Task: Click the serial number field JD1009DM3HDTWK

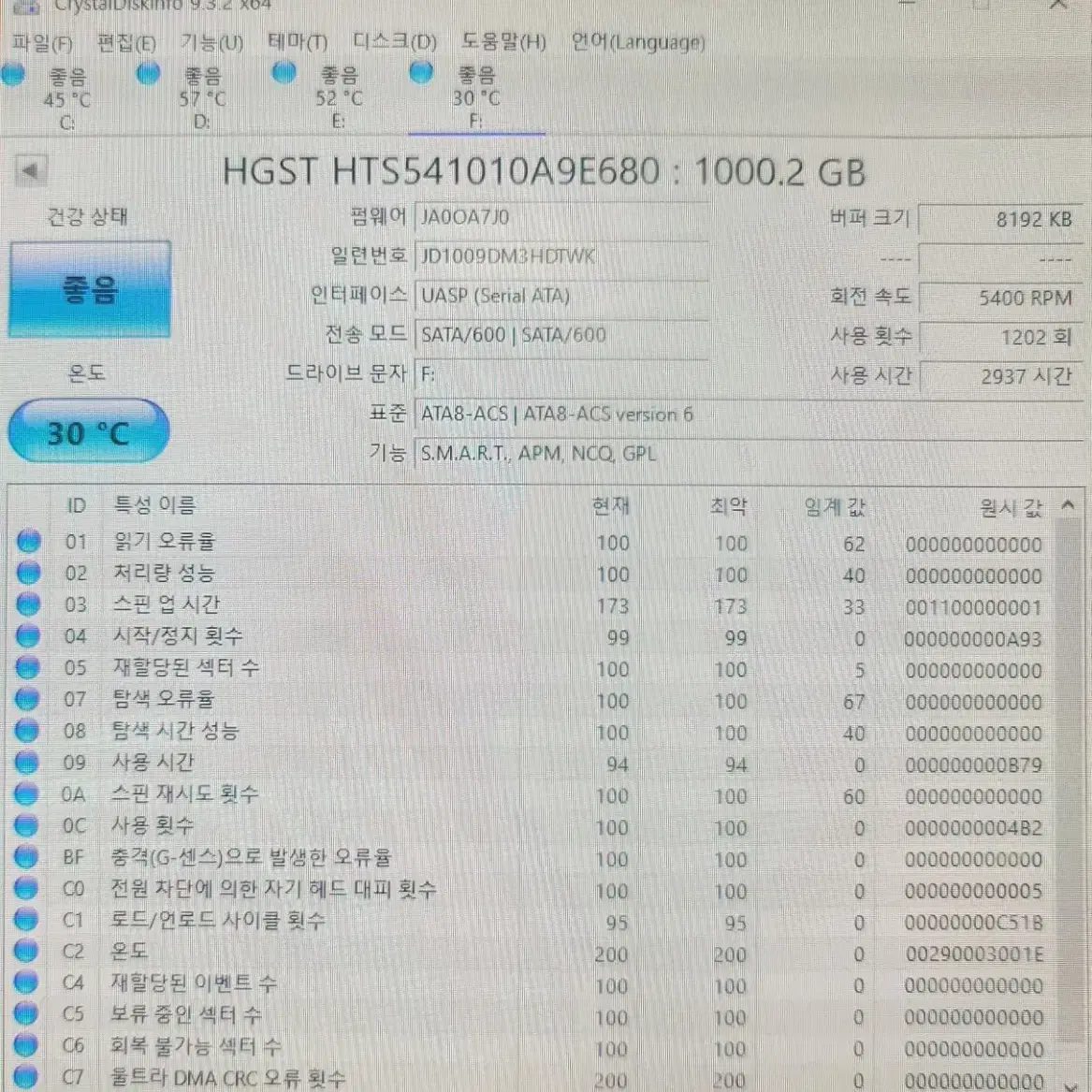Action: pos(562,256)
